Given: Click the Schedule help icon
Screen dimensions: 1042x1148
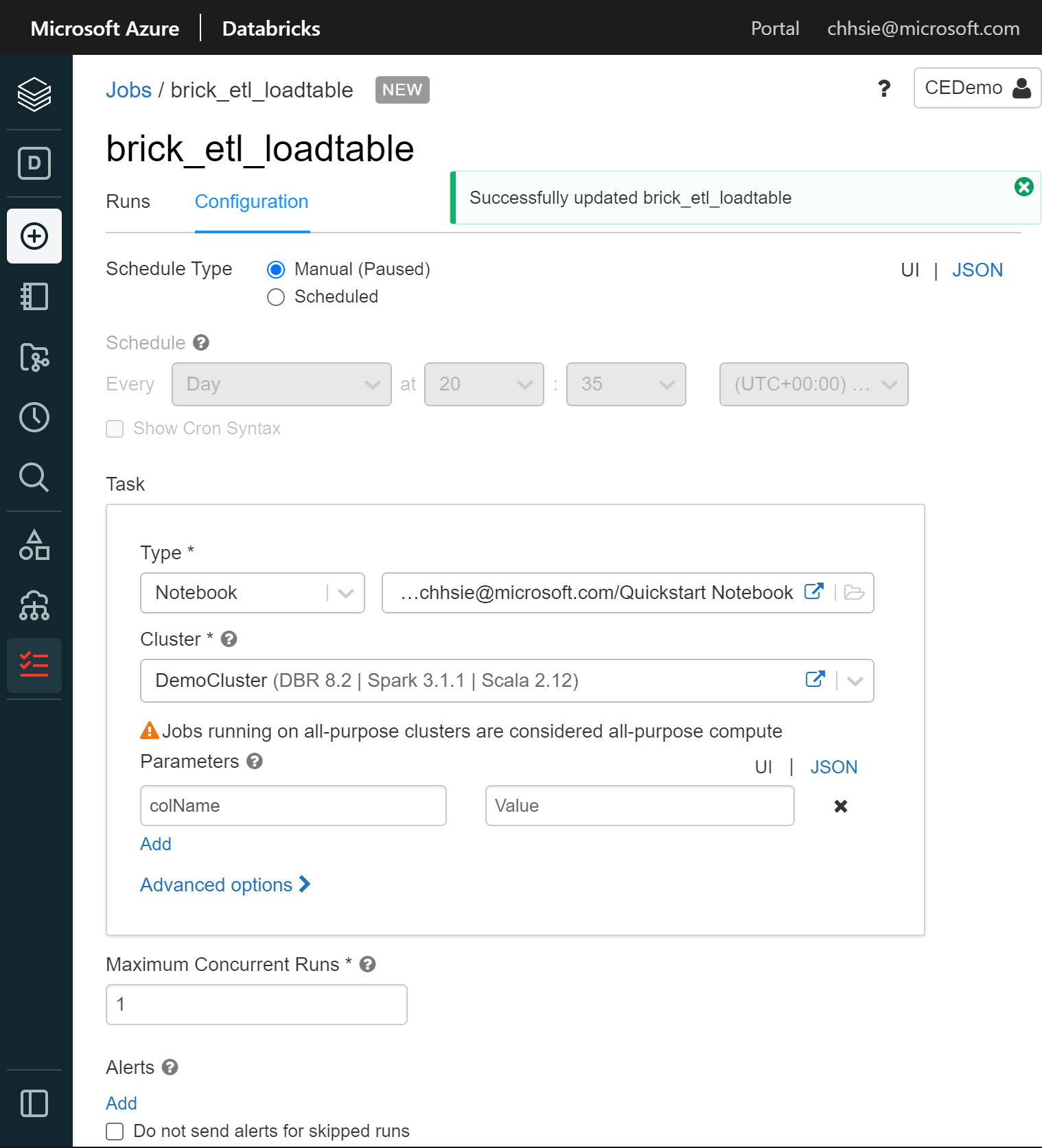Looking at the screenshot, I should (x=201, y=342).
